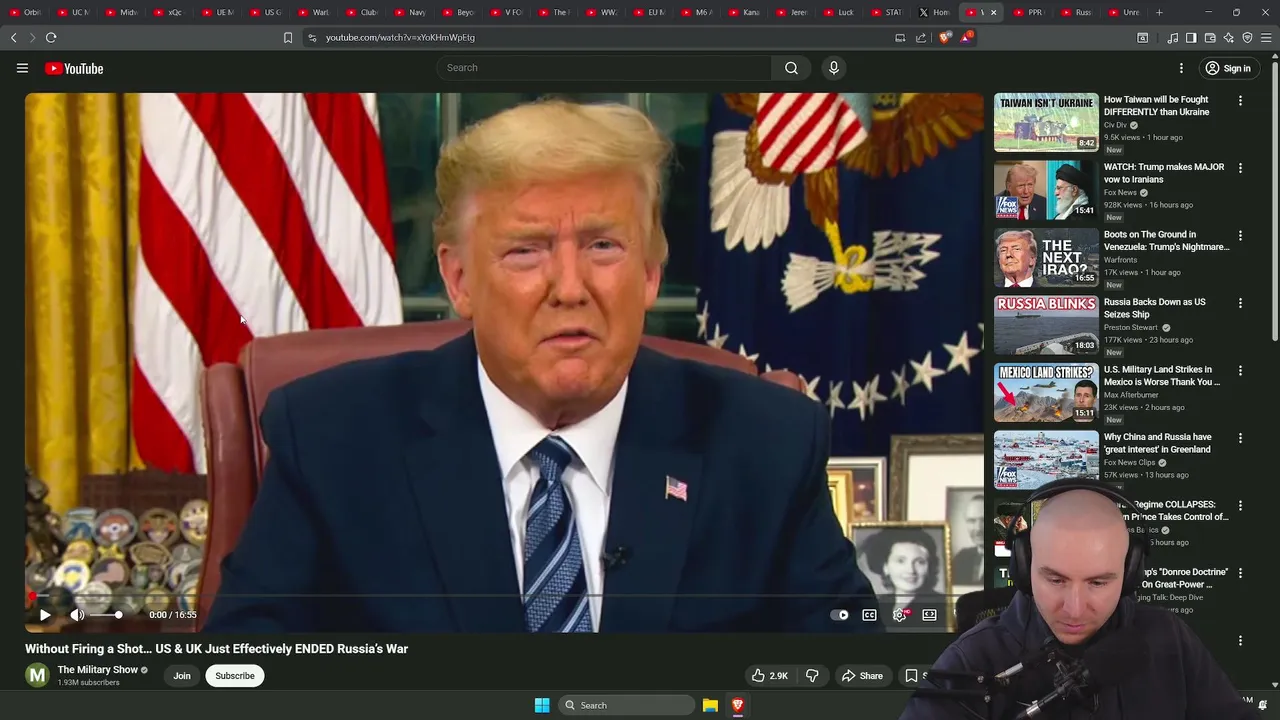Viewport: 1280px width, 720px height.
Task: Sign in to YouTube
Action: 1228,68
